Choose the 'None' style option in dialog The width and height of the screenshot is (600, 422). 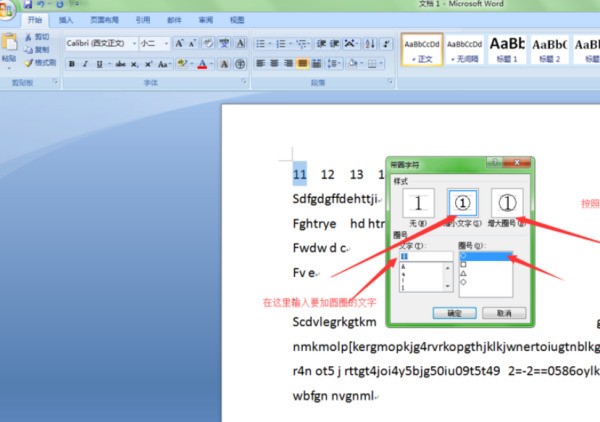pyautogui.click(x=417, y=203)
